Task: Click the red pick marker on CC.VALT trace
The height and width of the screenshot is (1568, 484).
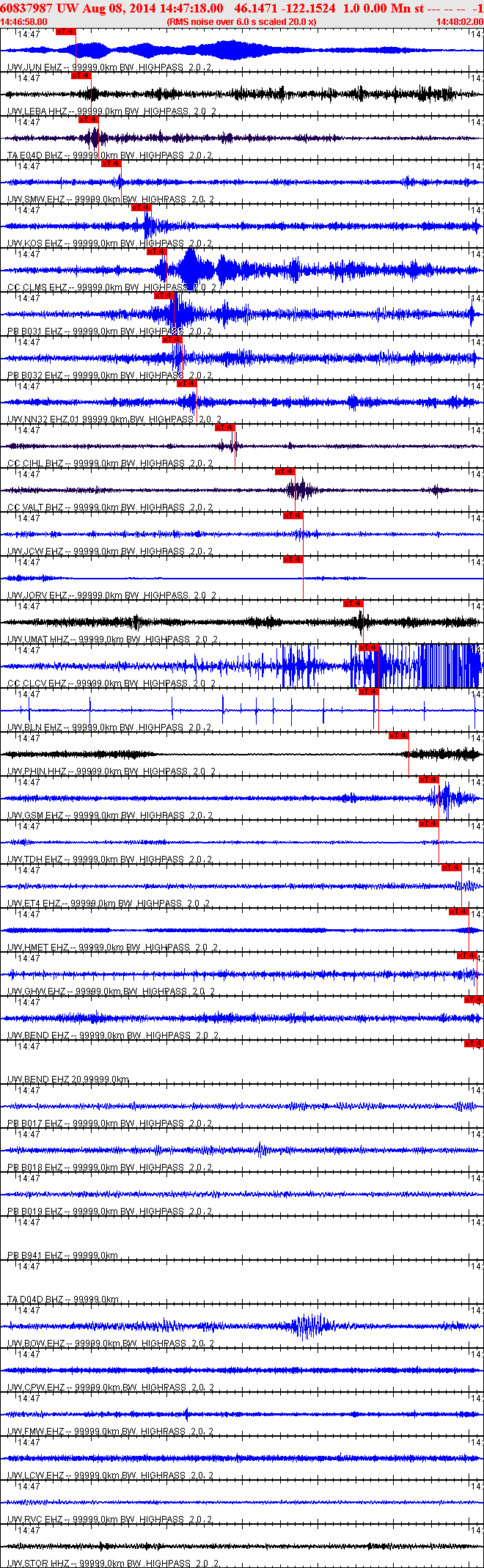Action: [285, 472]
